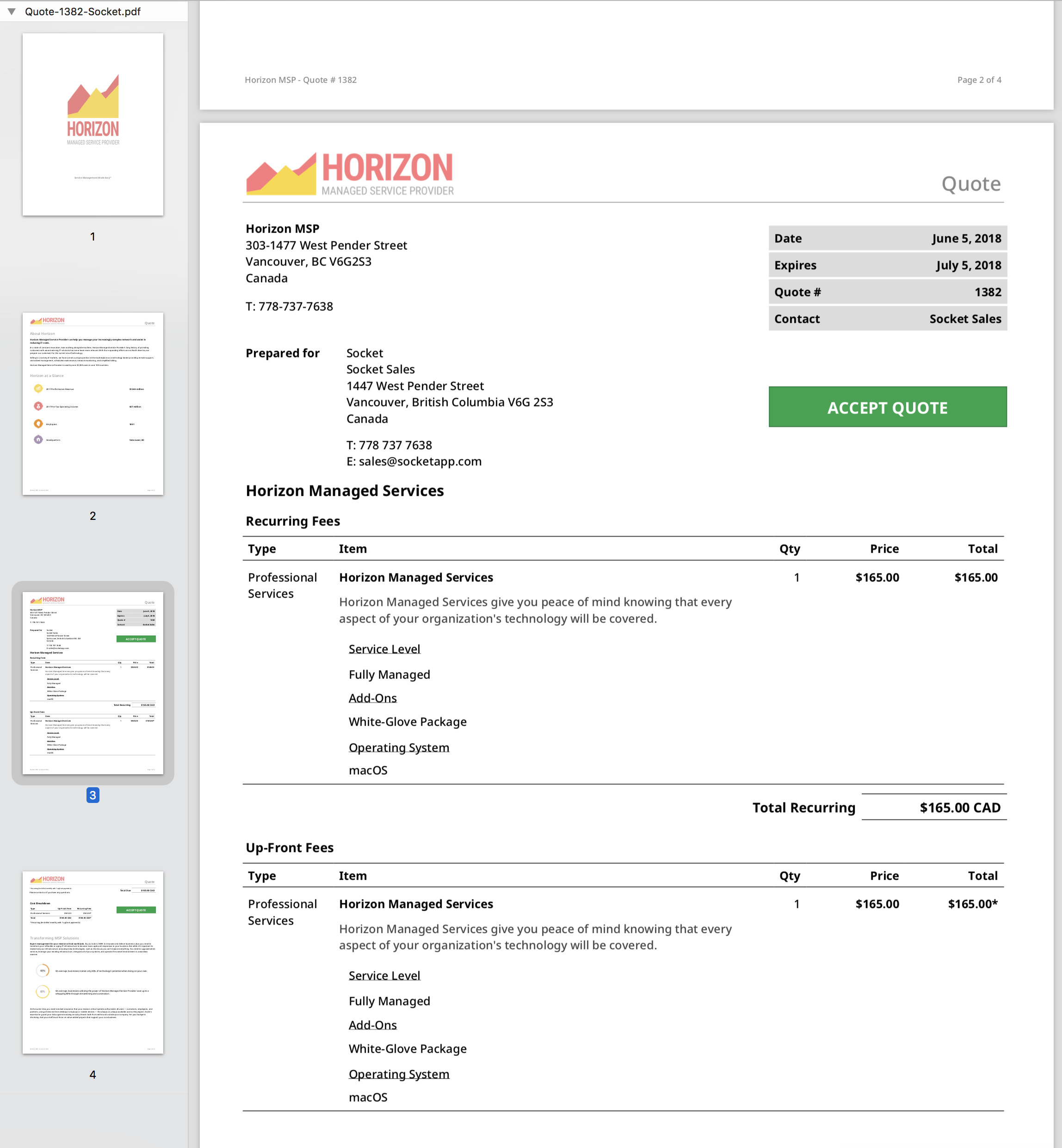Open page 2 thumbnail About Horizon
The image size is (1062, 1148).
coord(93,403)
